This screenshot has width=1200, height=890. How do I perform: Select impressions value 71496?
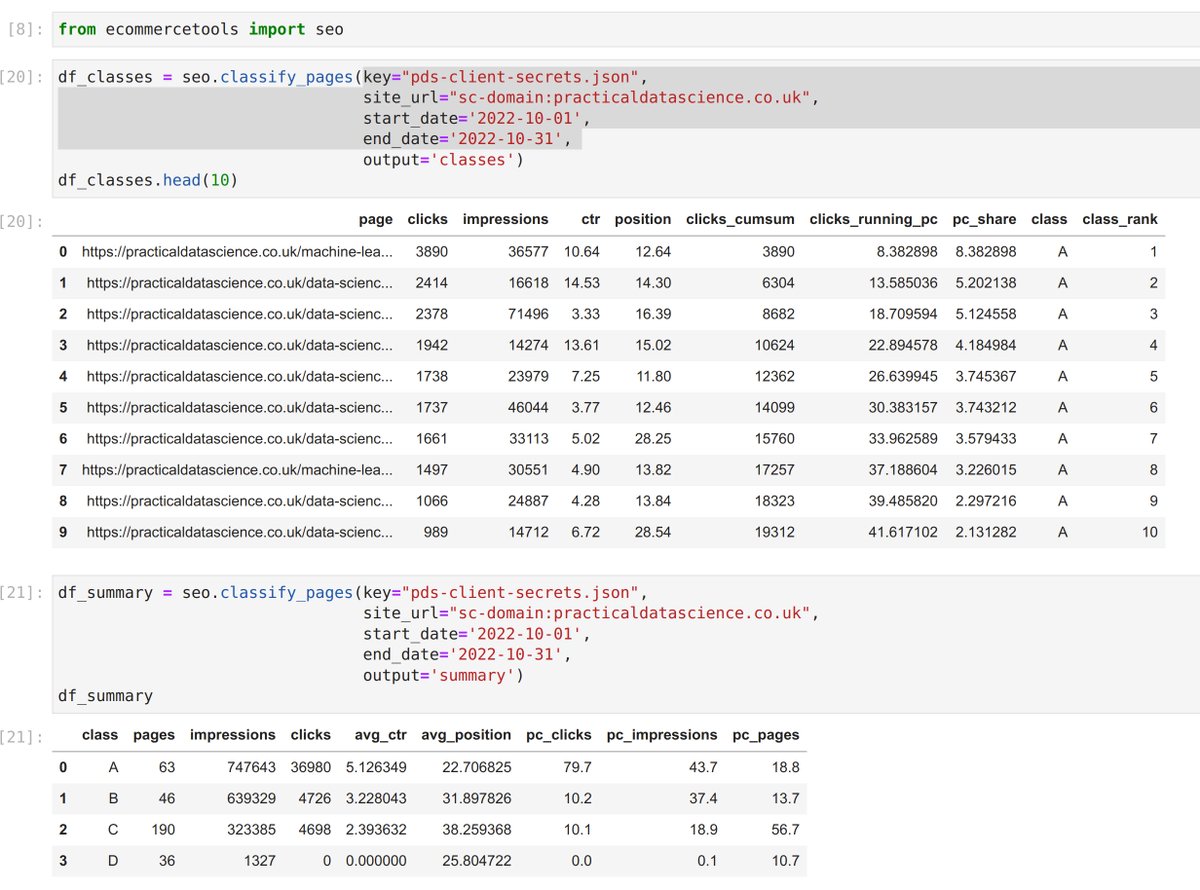coord(527,314)
